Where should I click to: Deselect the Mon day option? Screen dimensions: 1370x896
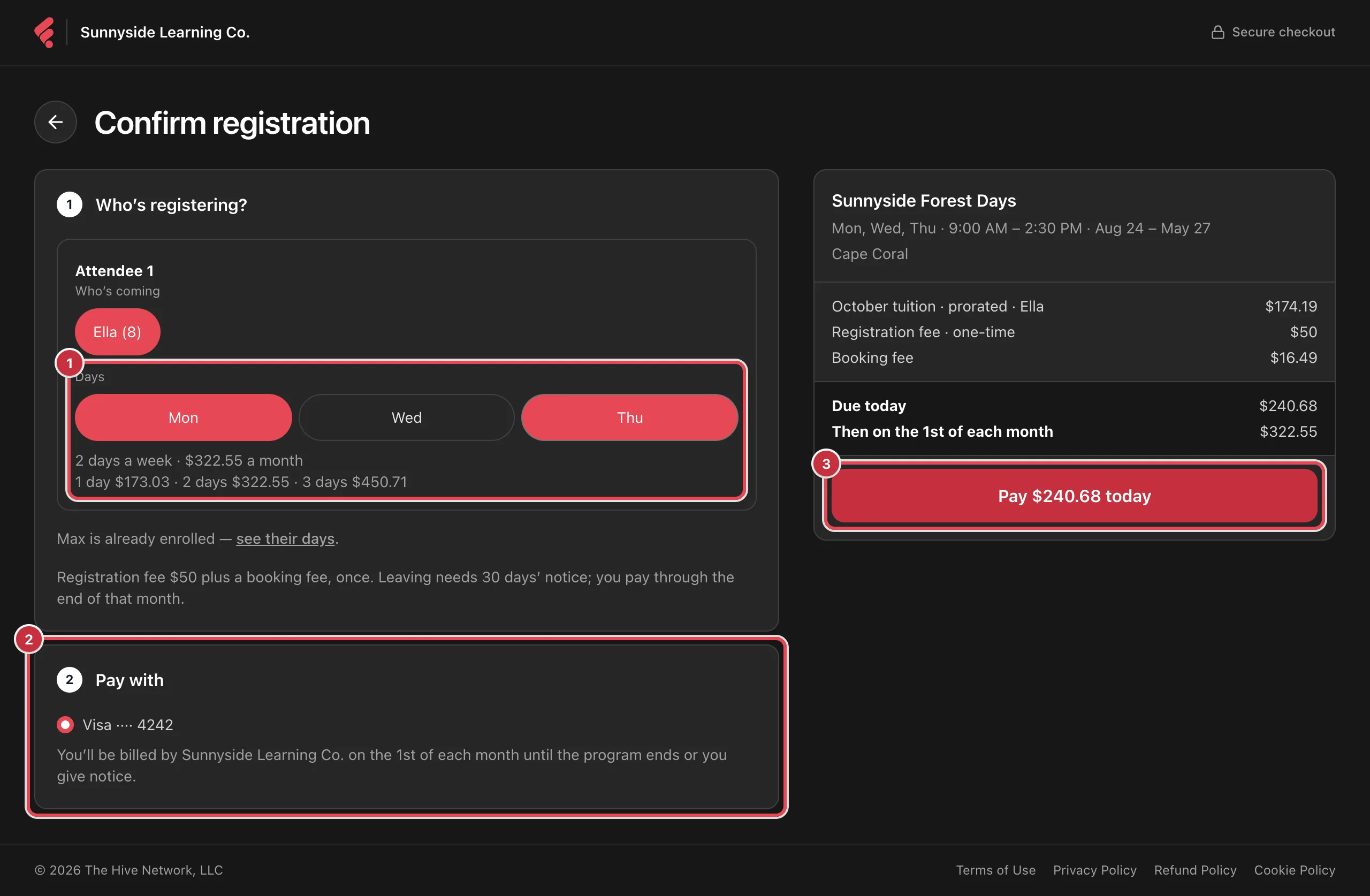tap(183, 417)
